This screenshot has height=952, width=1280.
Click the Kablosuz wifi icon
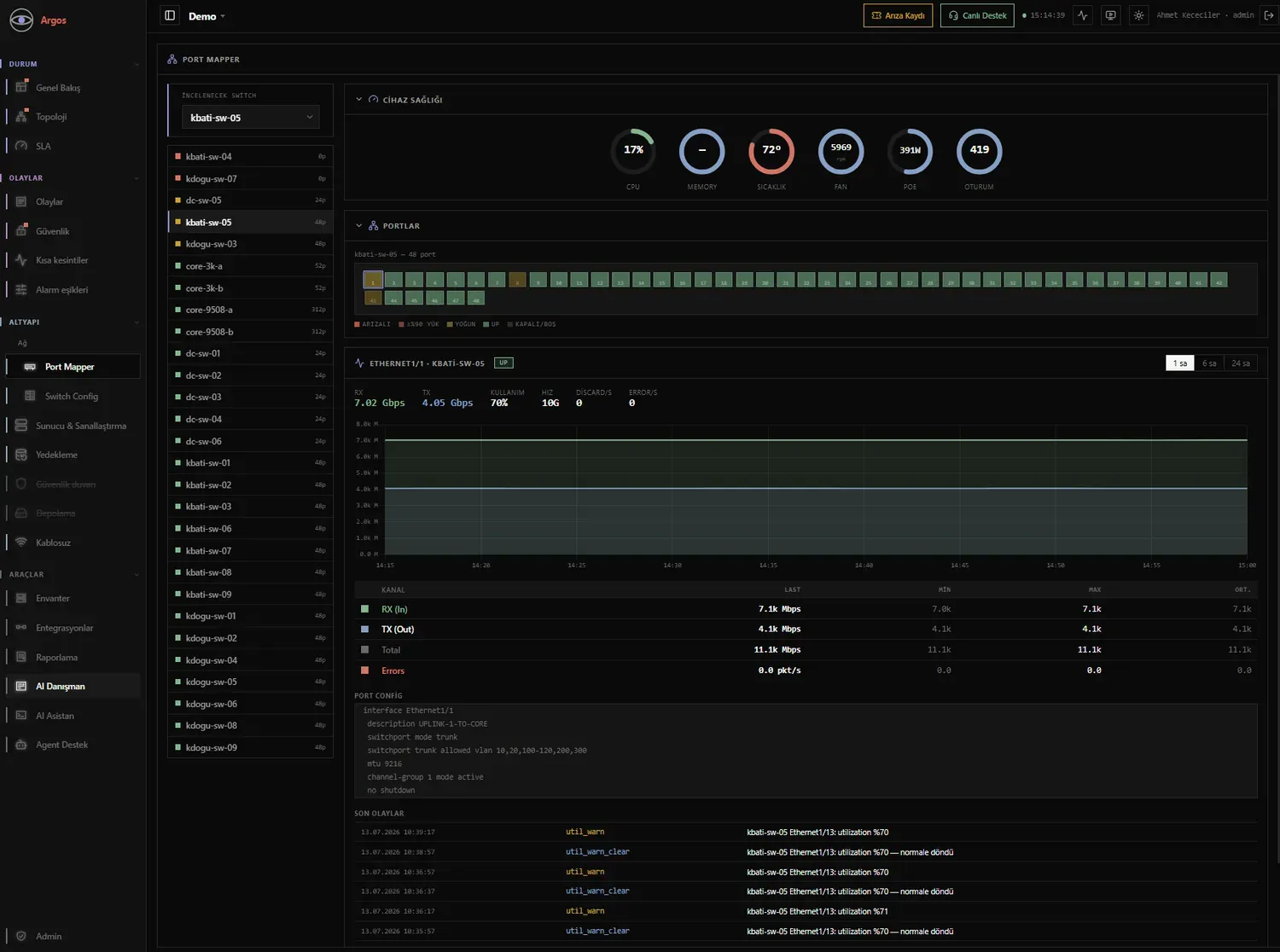click(x=21, y=543)
